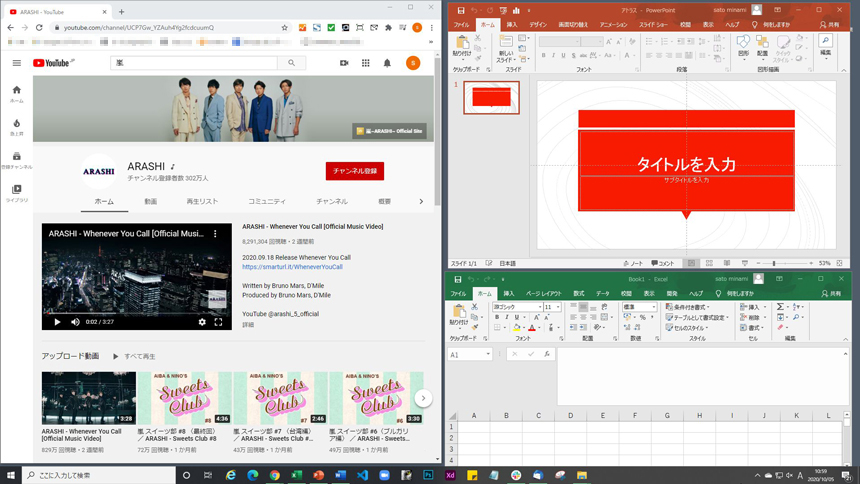Click the red チャンネル登録 subscribe button
This screenshot has width=860, height=484.
pos(354,171)
